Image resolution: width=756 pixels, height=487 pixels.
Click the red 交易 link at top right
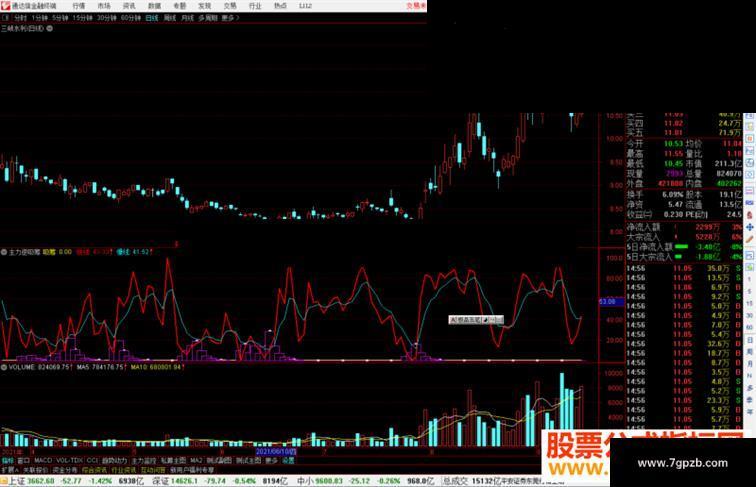(x=416, y=6)
